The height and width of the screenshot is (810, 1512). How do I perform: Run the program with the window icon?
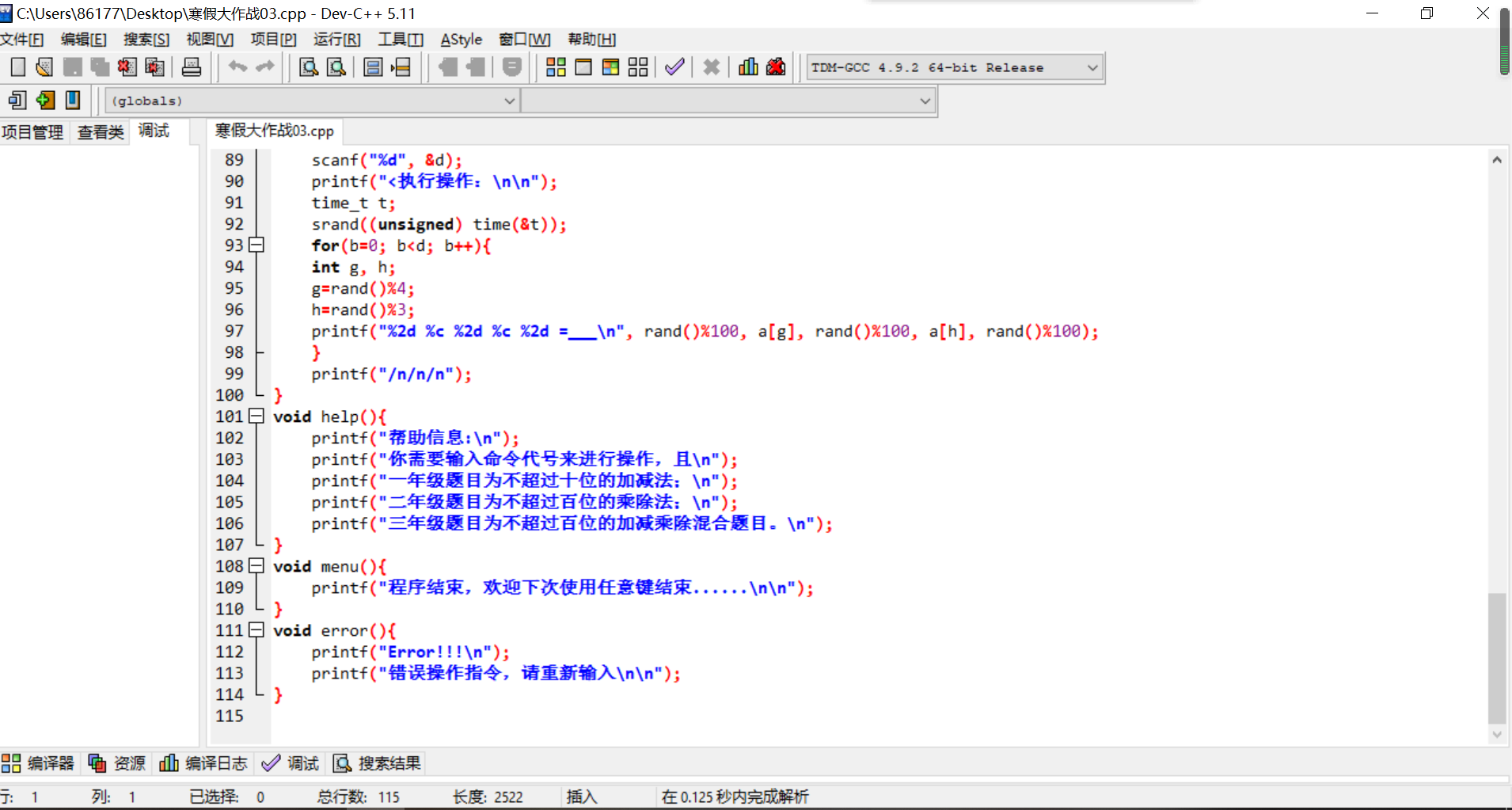coord(583,67)
